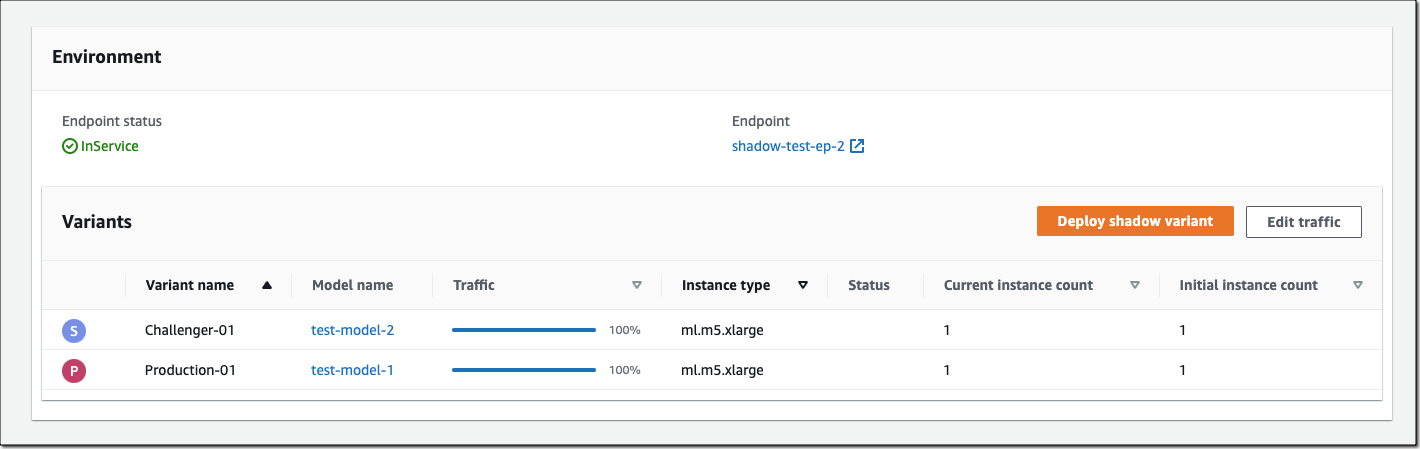Viewport: 1420px width, 449px height.
Task: Click the Production-01 traffic progress bar
Action: pyautogui.click(x=523, y=371)
